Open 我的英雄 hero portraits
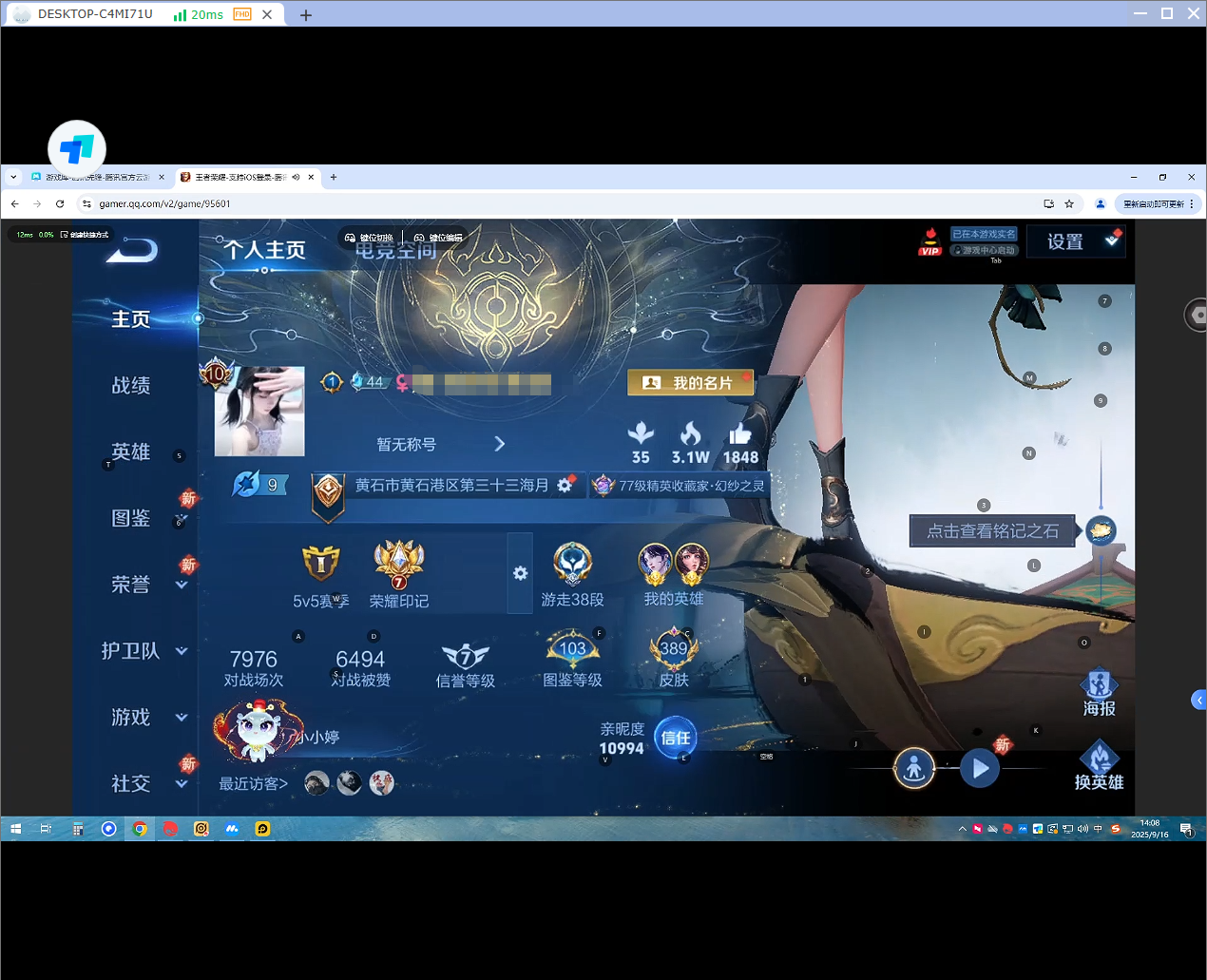The image size is (1207, 980). click(673, 566)
